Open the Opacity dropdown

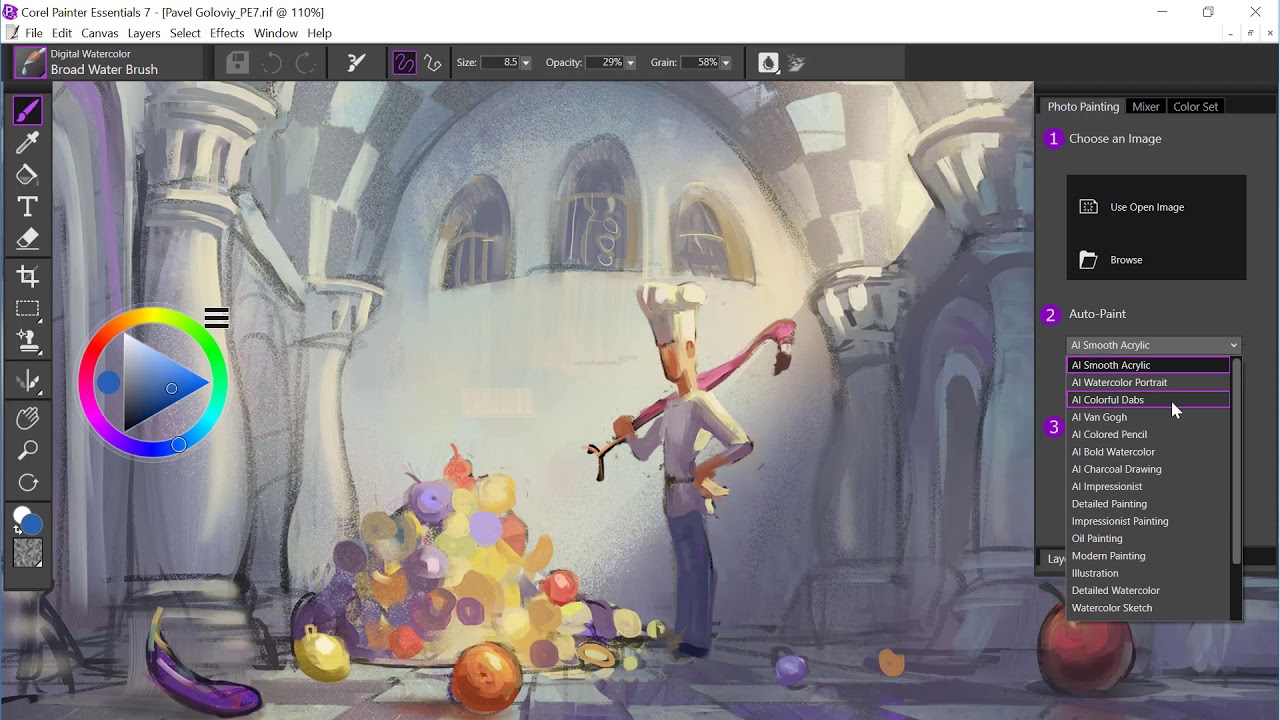pyautogui.click(x=631, y=61)
